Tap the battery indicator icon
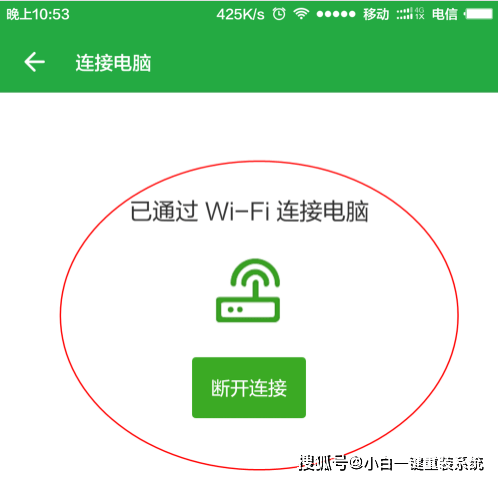The image size is (498, 480). 478,14
